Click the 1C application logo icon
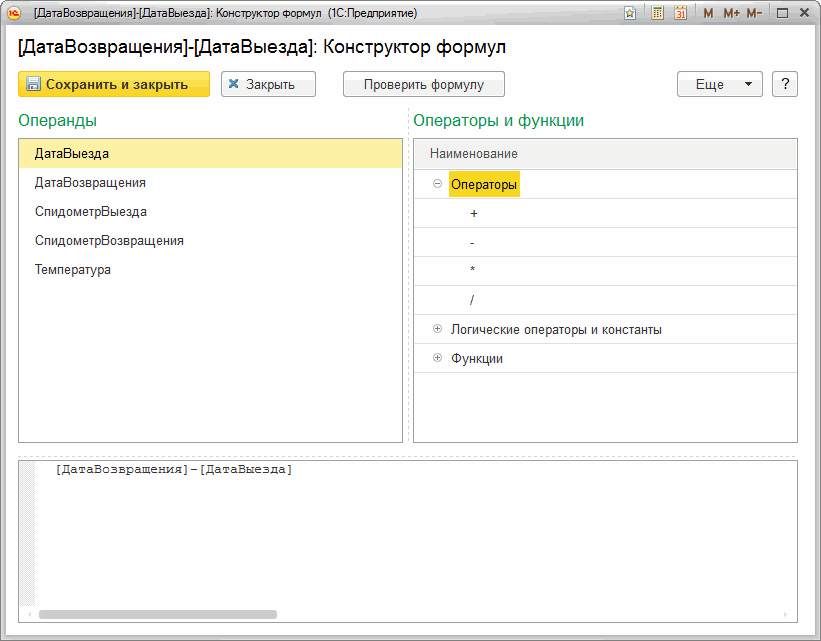Viewport: 821px width, 641px height. coord(14,13)
